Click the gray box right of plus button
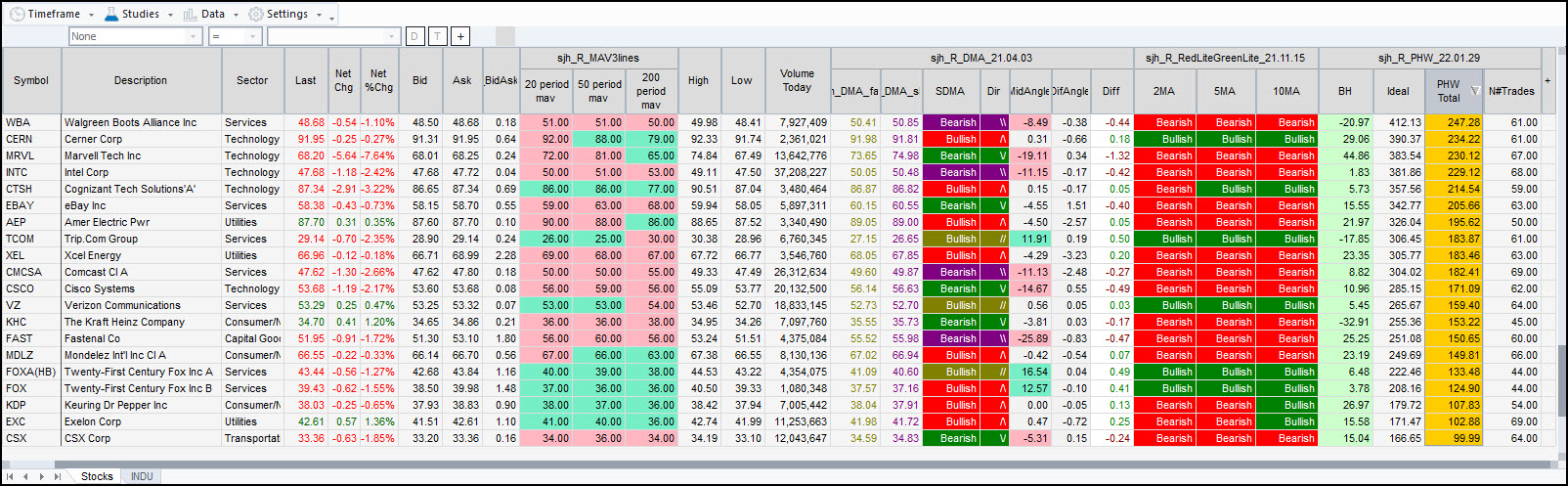Viewport: 1568px width, 486px height. click(504, 36)
